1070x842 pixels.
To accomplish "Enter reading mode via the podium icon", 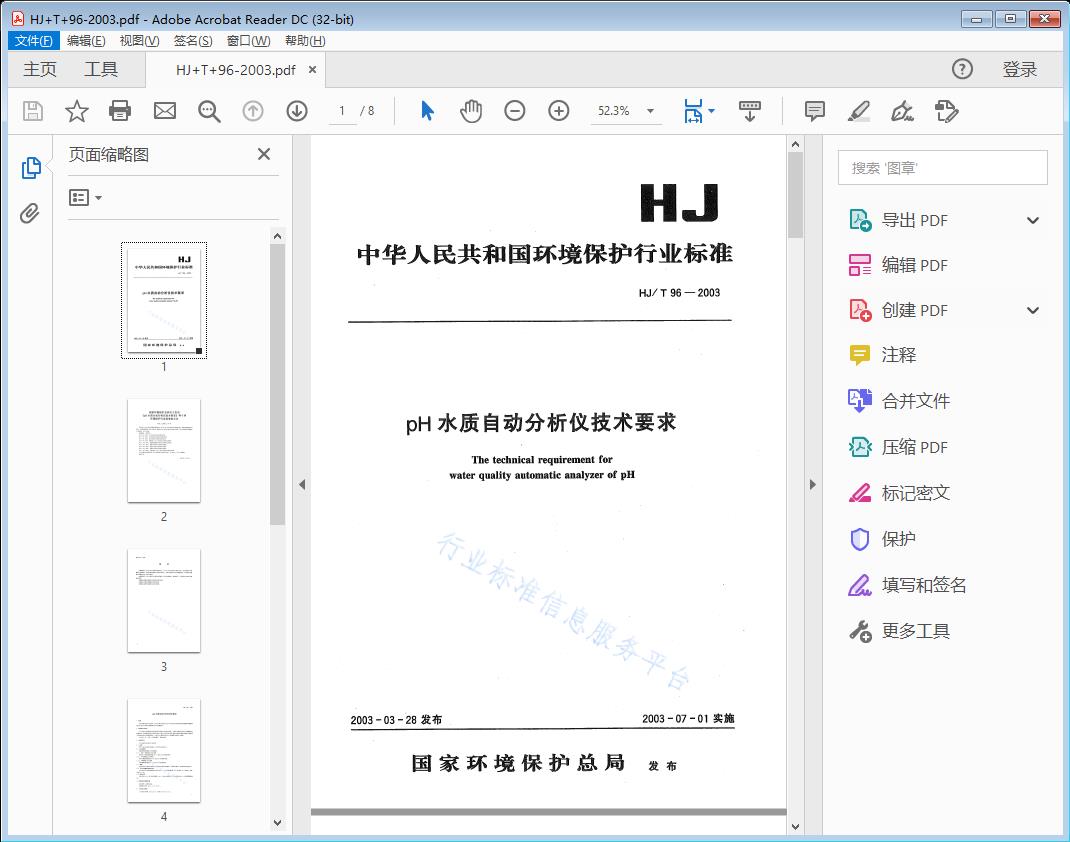I will point(750,110).
